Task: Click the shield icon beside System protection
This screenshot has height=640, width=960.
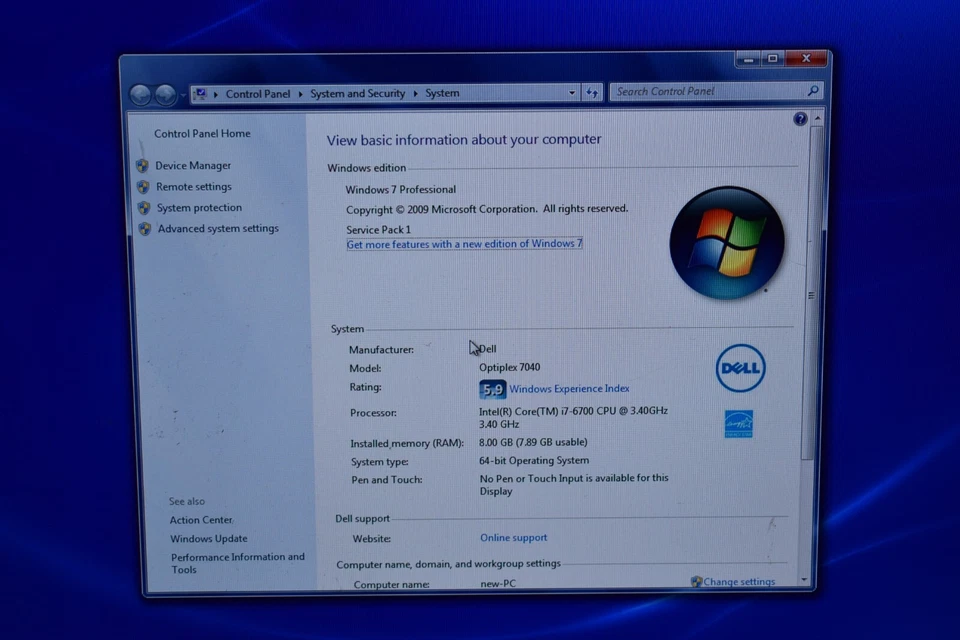Action: 144,208
